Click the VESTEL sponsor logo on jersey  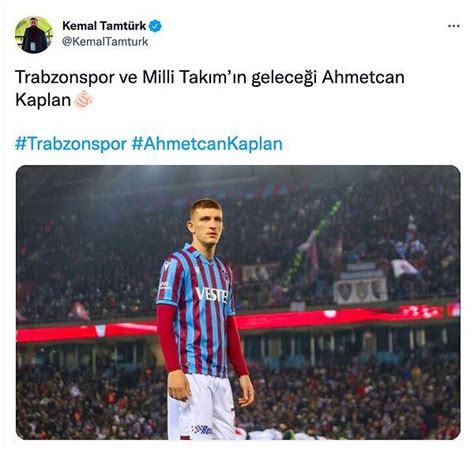pyautogui.click(x=212, y=295)
